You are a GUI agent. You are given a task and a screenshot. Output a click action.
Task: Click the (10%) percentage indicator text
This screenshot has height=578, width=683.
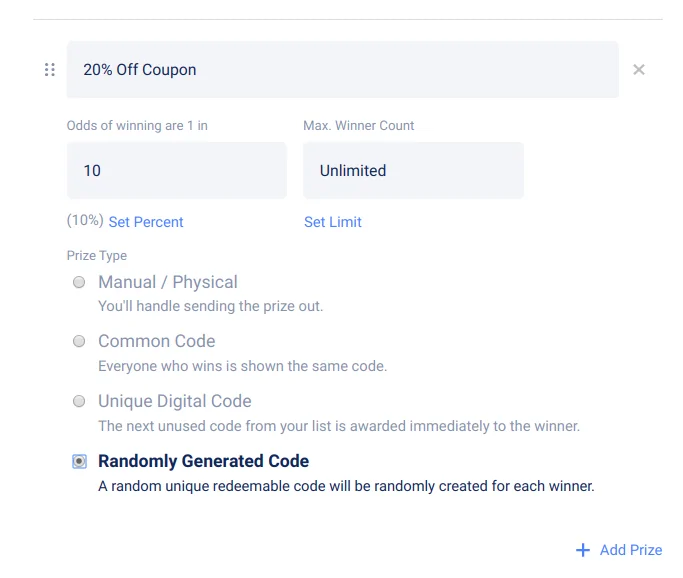(x=85, y=221)
